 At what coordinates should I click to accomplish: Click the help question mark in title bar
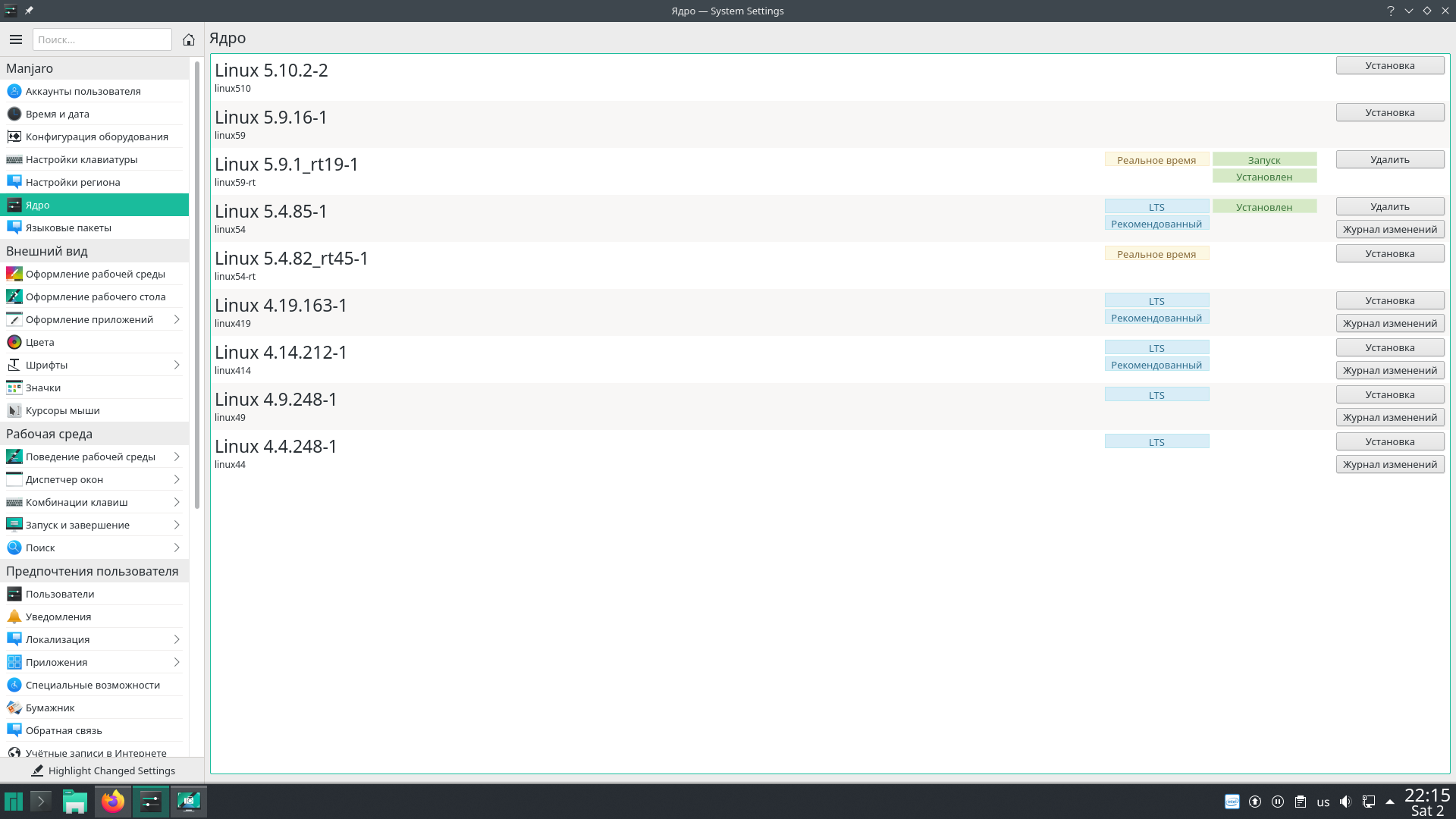pyautogui.click(x=1391, y=11)
